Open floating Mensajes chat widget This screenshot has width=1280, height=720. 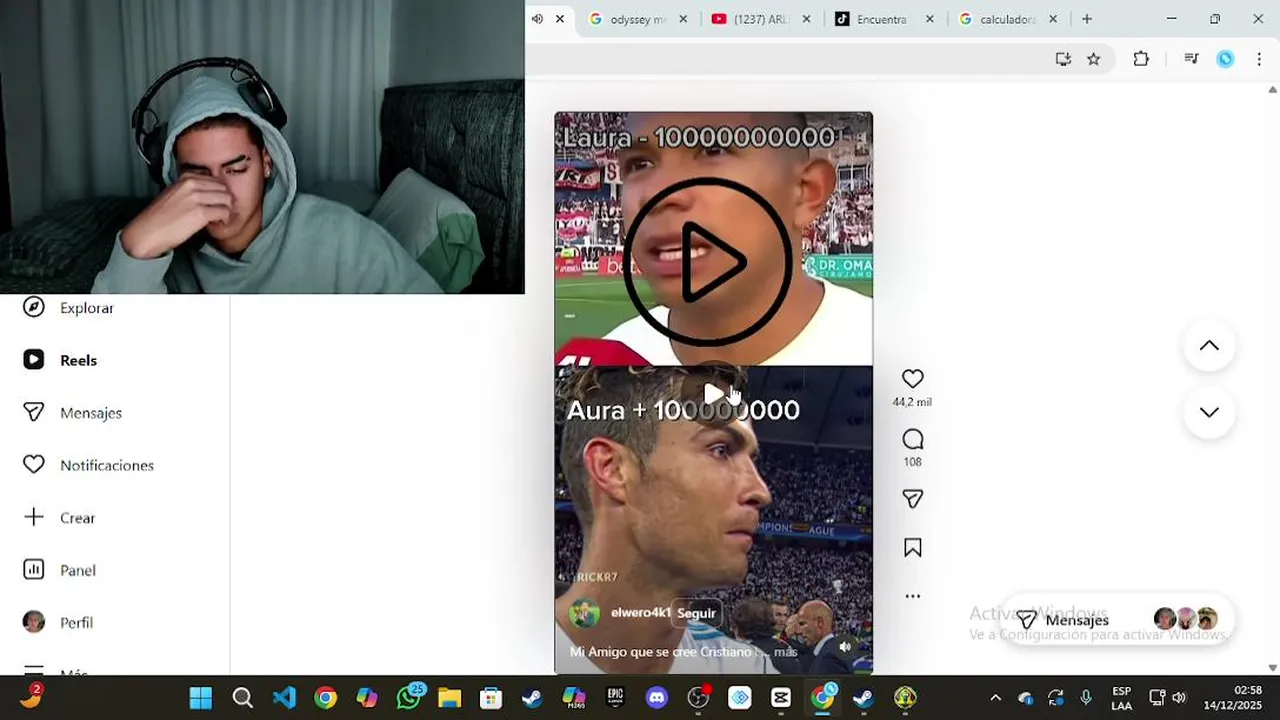(x=1116, y=620)
